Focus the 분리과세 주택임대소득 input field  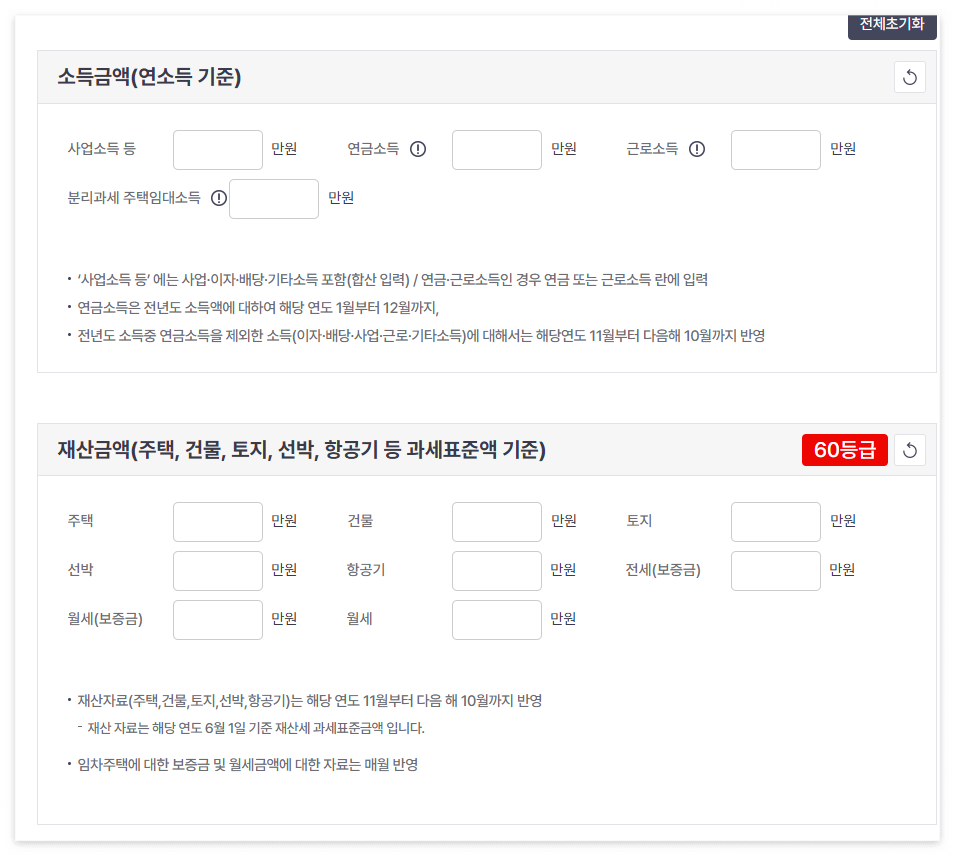coord(274,199)
